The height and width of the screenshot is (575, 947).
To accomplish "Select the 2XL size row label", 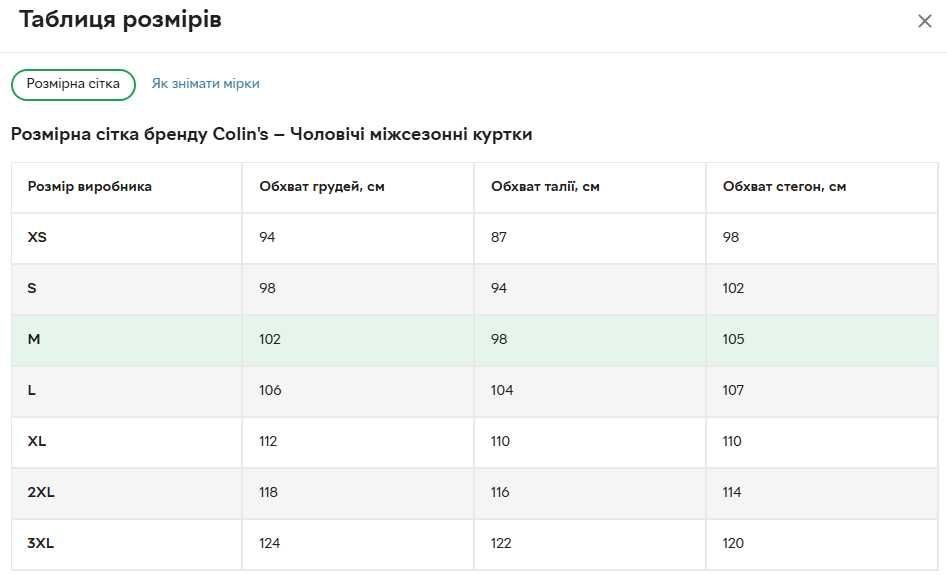I will [40, 493].
